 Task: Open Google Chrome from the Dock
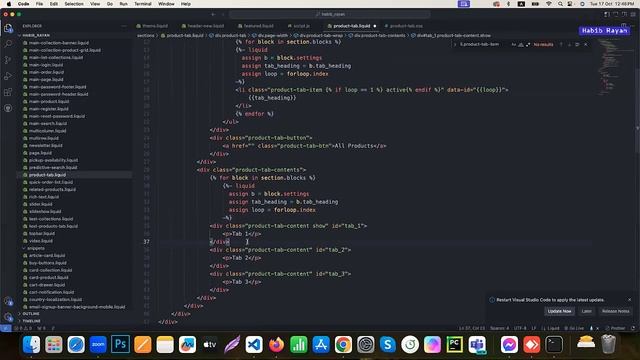pyautogui.click(x=343, y=344)
